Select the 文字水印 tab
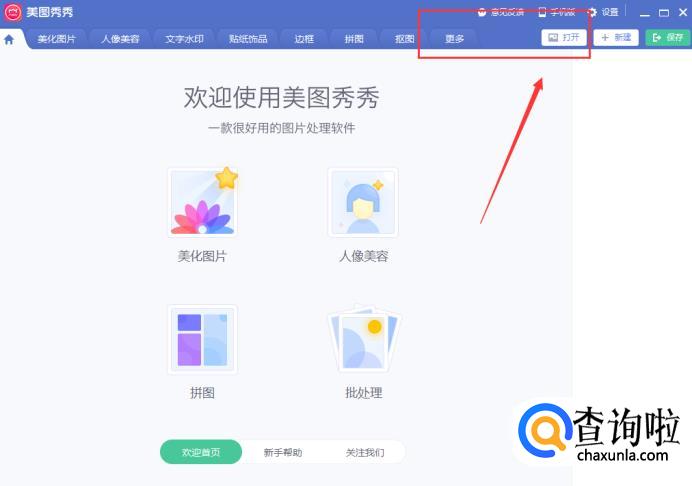 (x=184, y=39)
